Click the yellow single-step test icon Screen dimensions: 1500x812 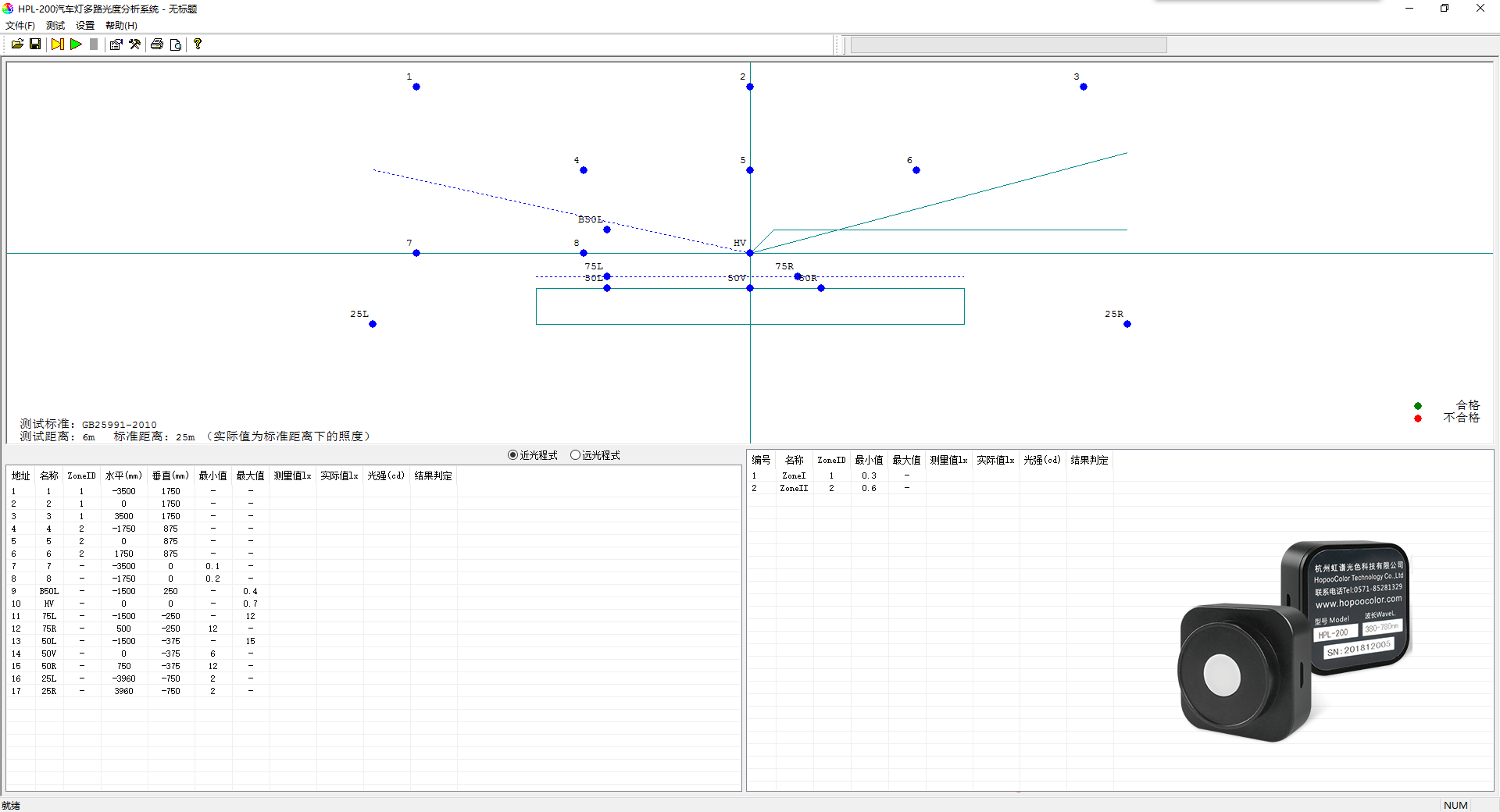coord(58,45)
